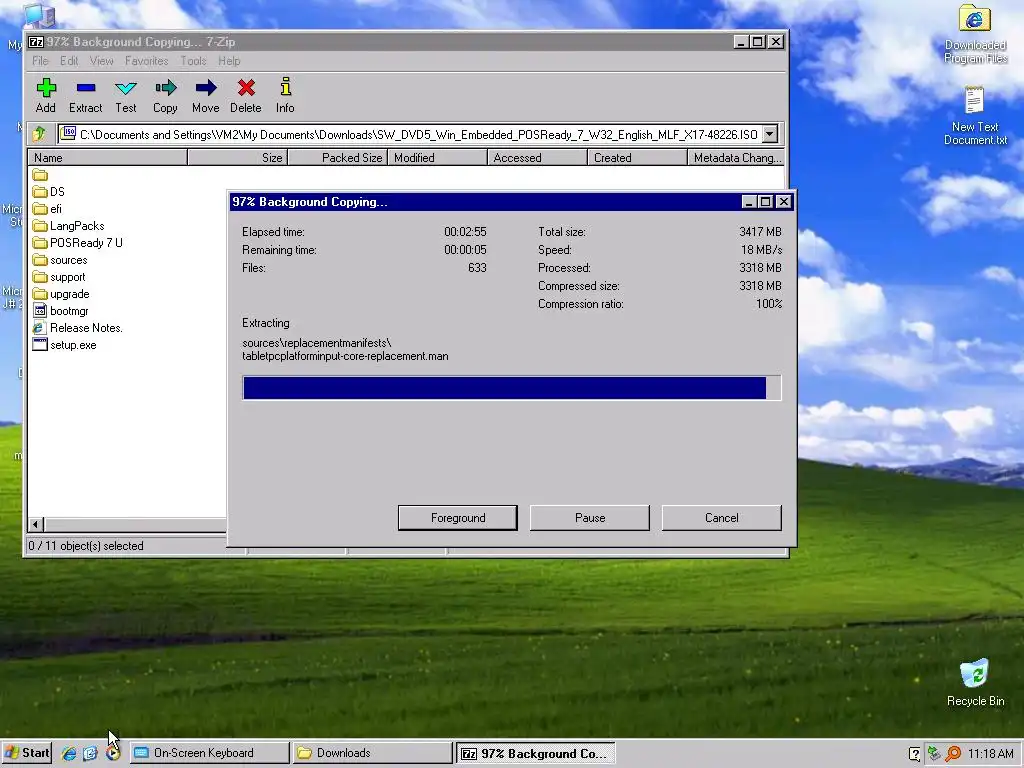The image size is (1024, 768).
Task: Select New Text Document.txt on the desktop
Action: coord(975,116)
